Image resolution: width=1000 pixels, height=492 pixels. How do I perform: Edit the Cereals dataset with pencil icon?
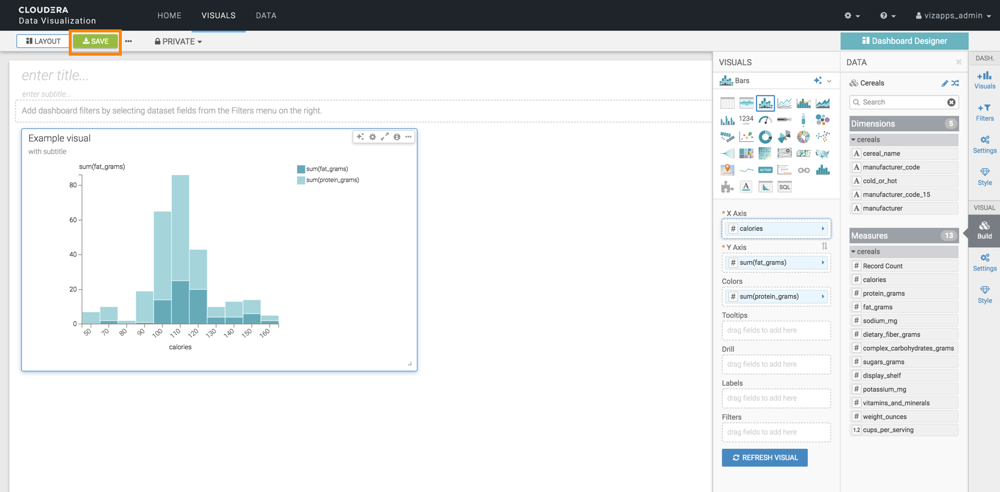(x=944, y=83)
